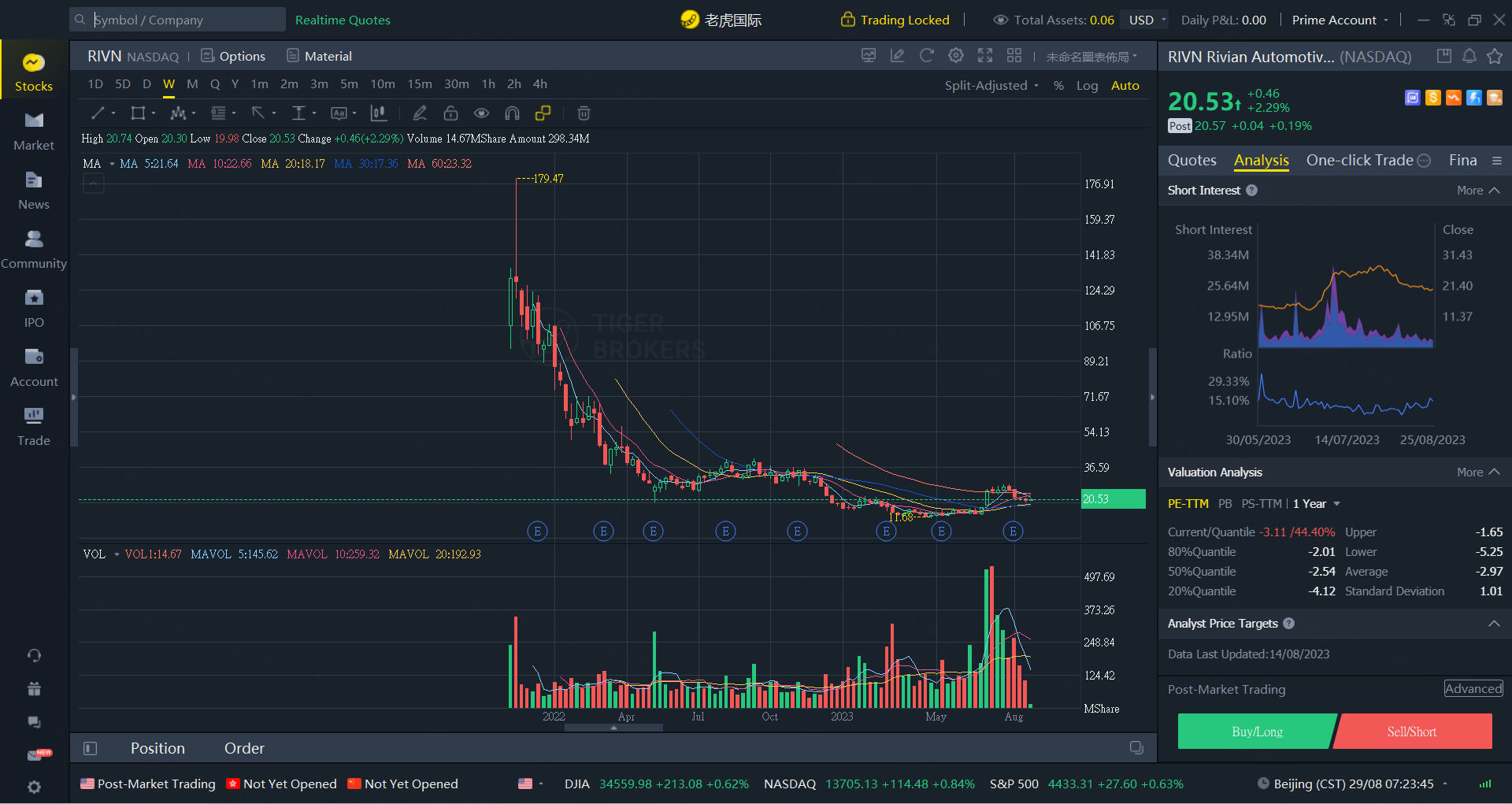
Task: Select the PS-TTM valuation tab
Action: point(1262,504)
